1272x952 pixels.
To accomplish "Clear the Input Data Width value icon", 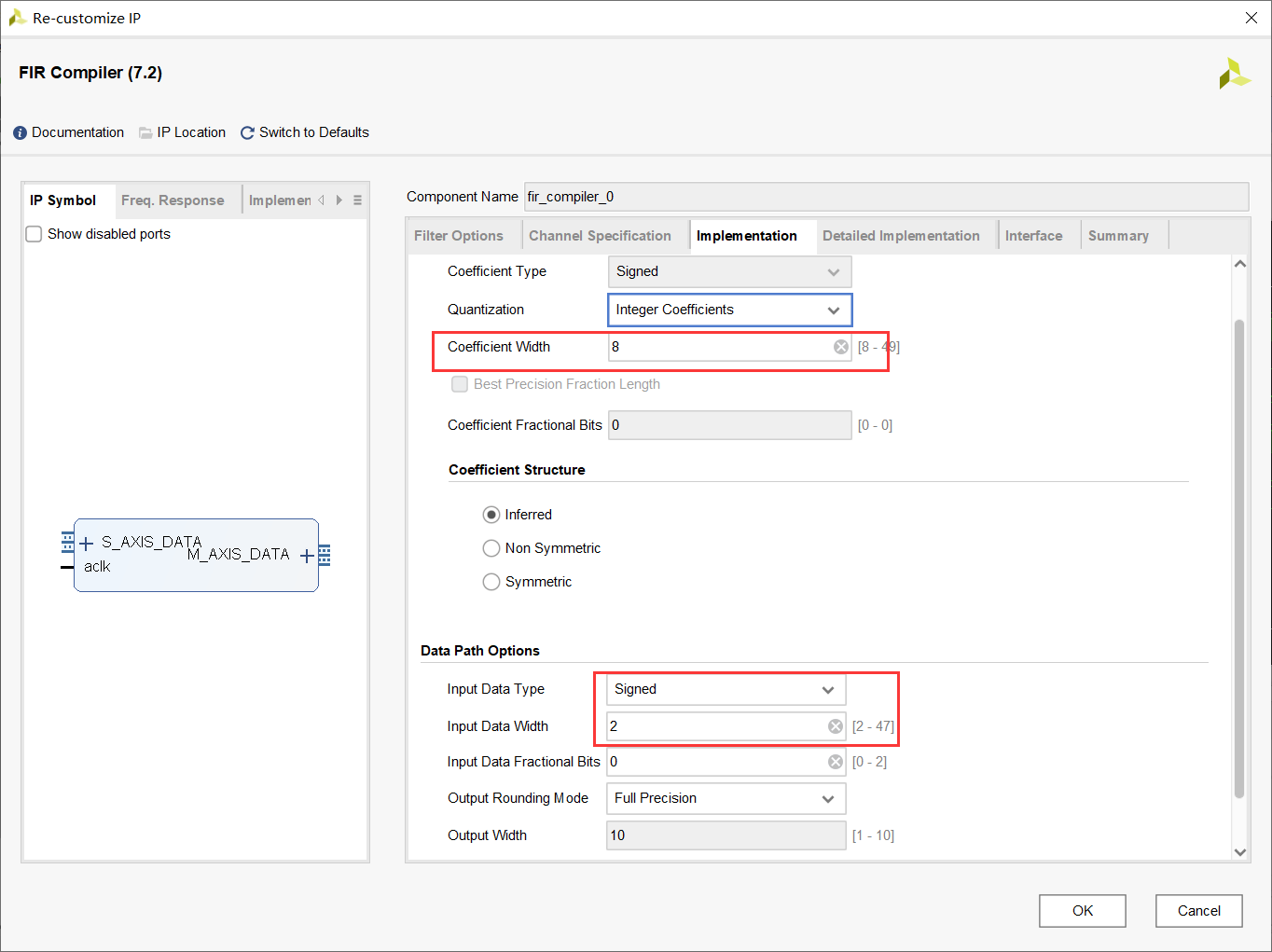I will coord(836,726).
